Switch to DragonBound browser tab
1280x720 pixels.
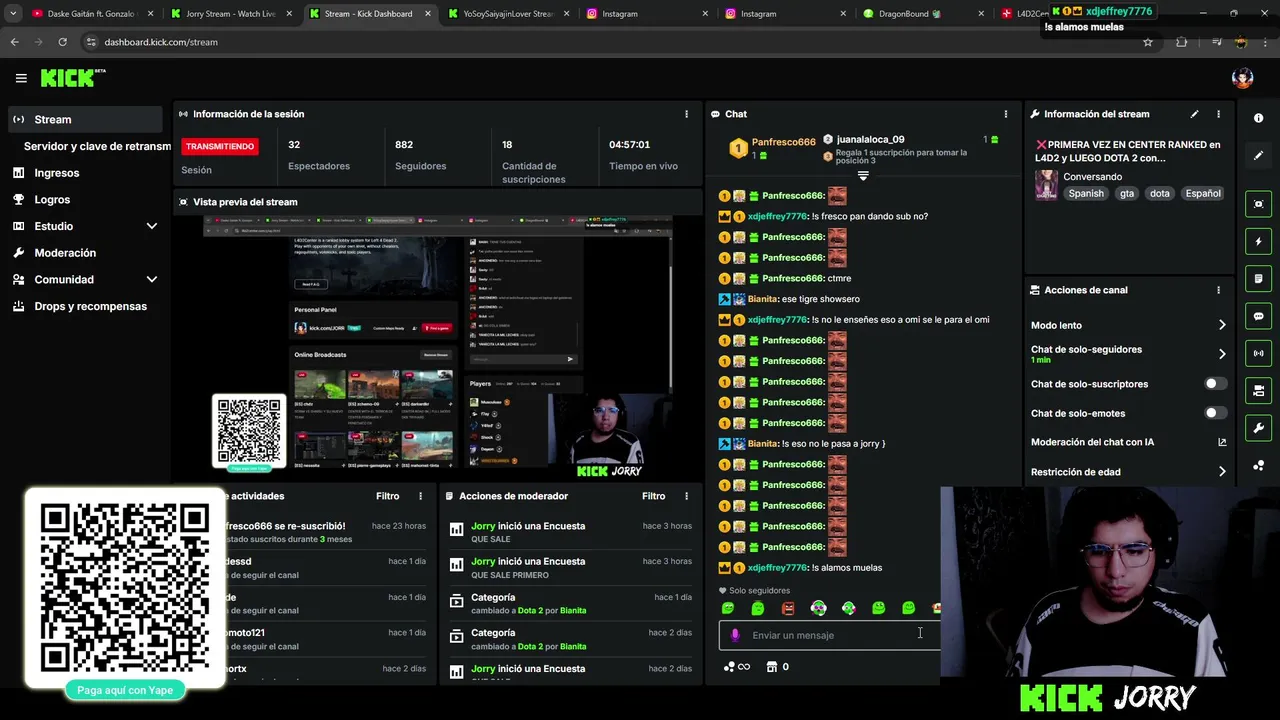[x=922, y=14]
